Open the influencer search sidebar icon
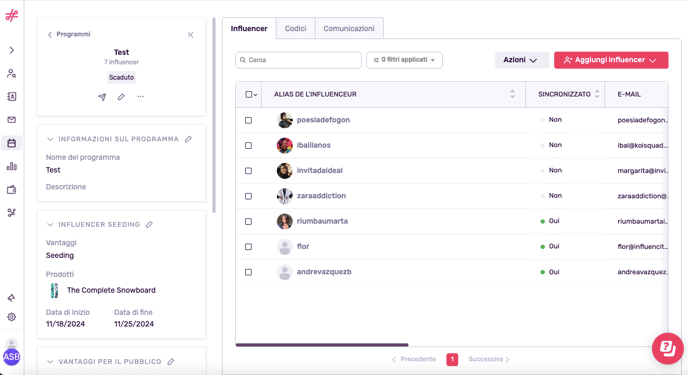Image resolution: width=688 pixels, height=375 pixels. 12,73
